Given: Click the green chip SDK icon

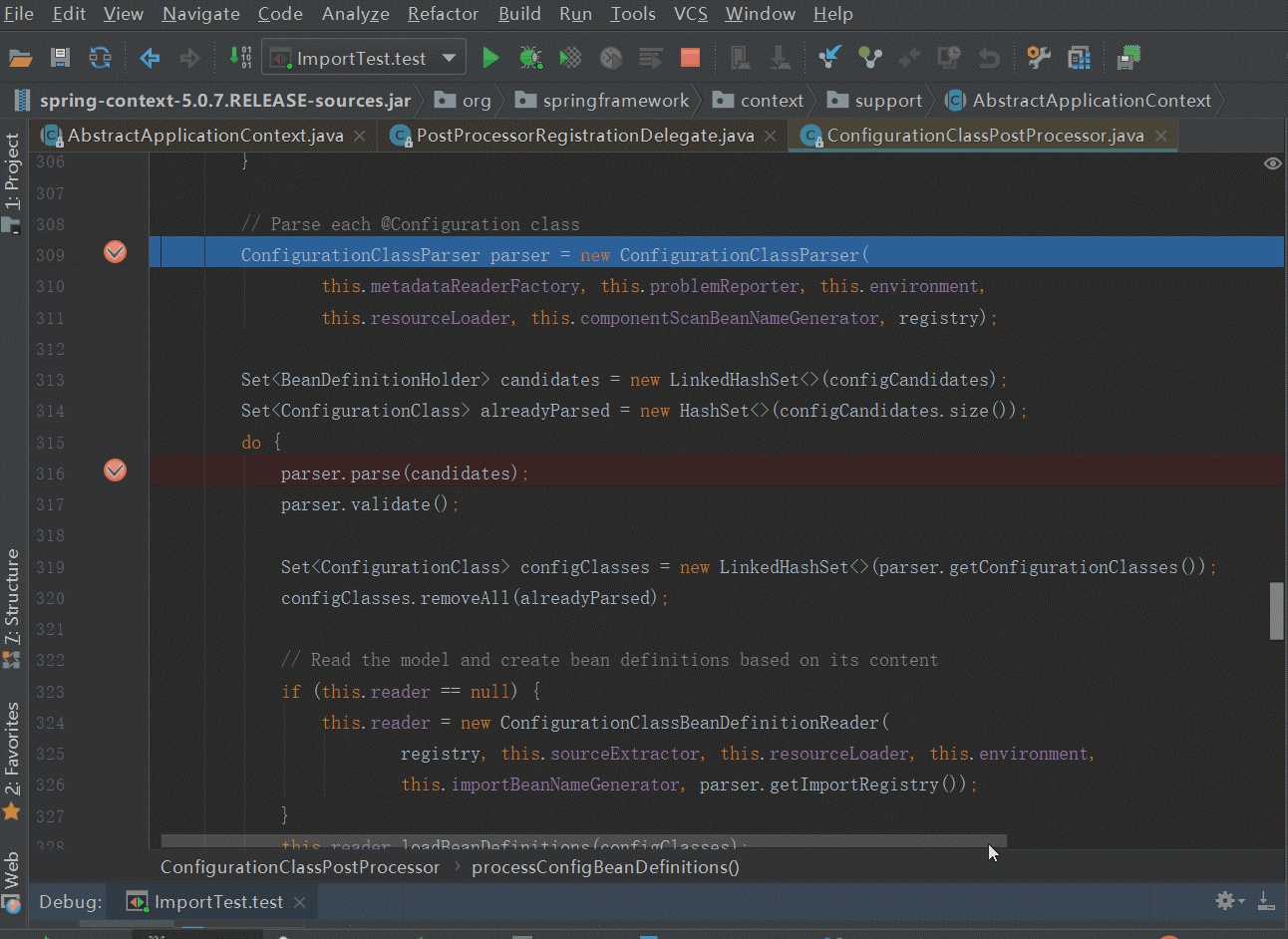Looking at the screenshot, I should (x=1128, y=57).
